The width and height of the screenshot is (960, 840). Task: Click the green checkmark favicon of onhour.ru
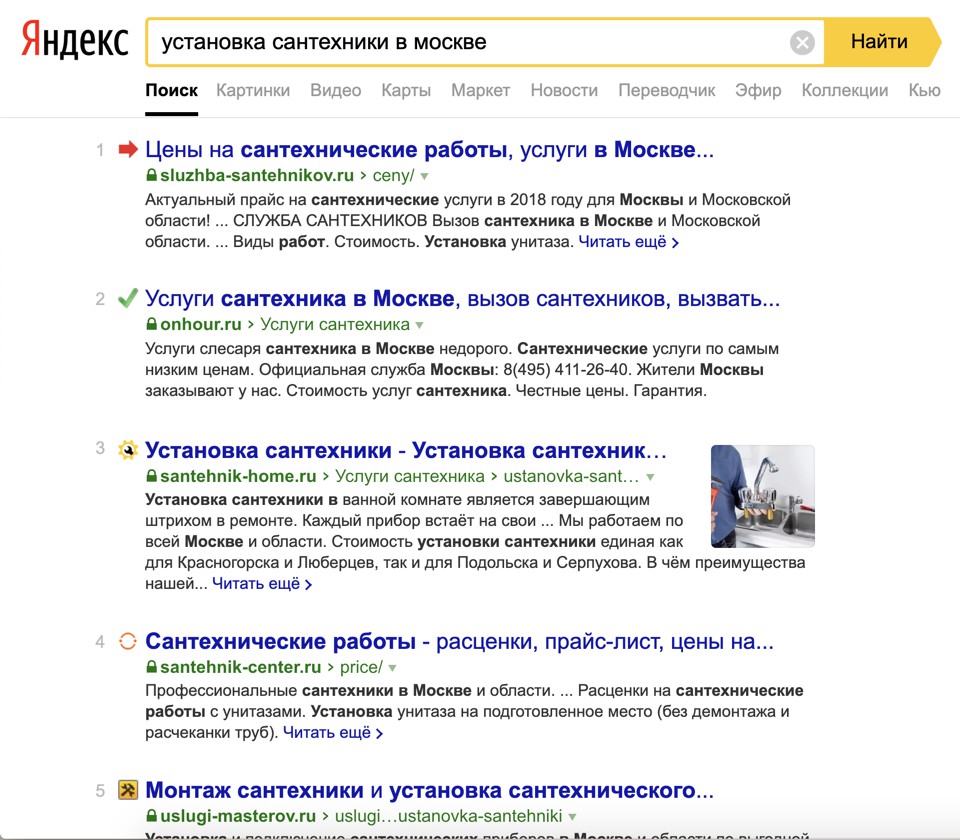[128, 298]
